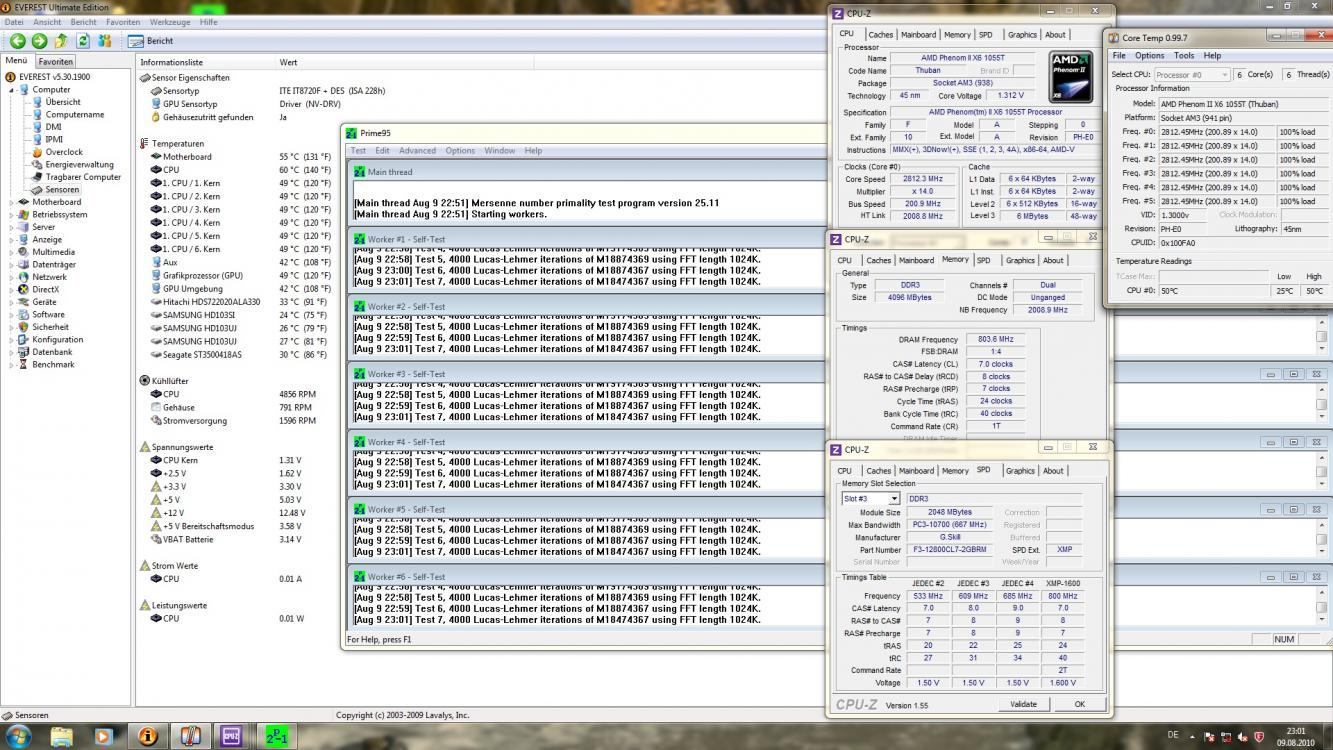Click the EVEREST up-level arrow icon

pyautogui.click(x=61, y=41)
